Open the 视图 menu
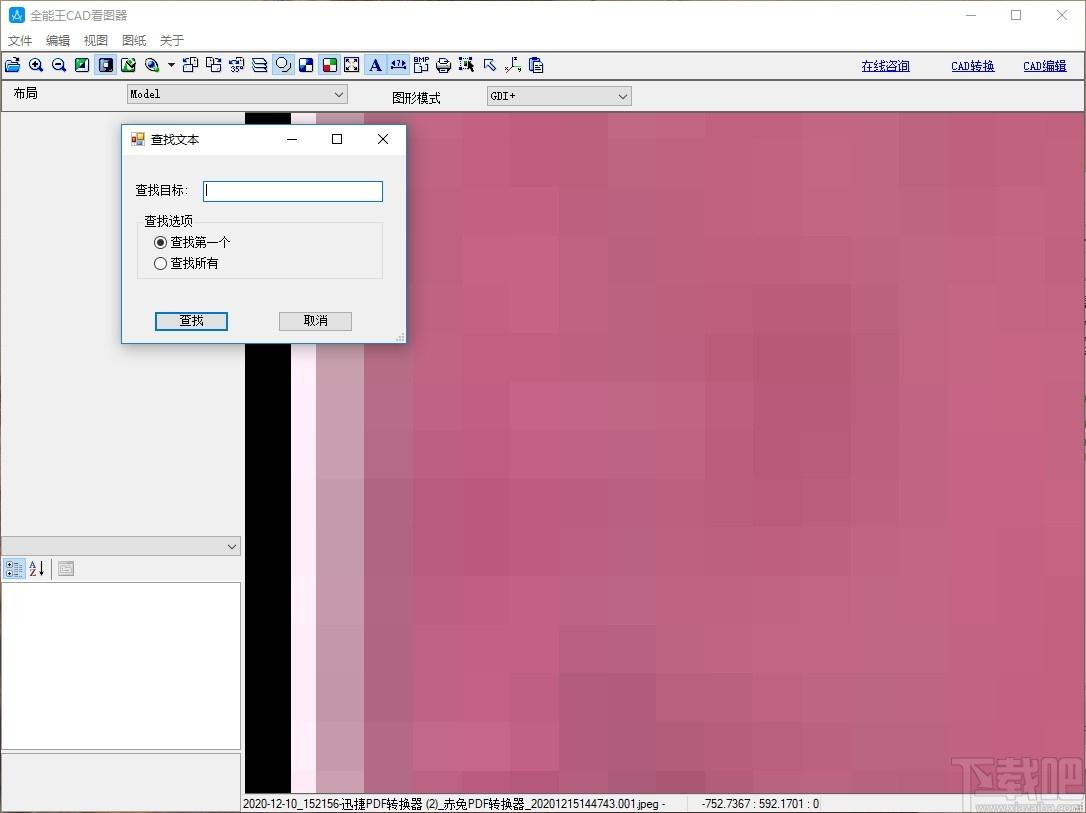The image size is (1086, 813). click(96, 40)
